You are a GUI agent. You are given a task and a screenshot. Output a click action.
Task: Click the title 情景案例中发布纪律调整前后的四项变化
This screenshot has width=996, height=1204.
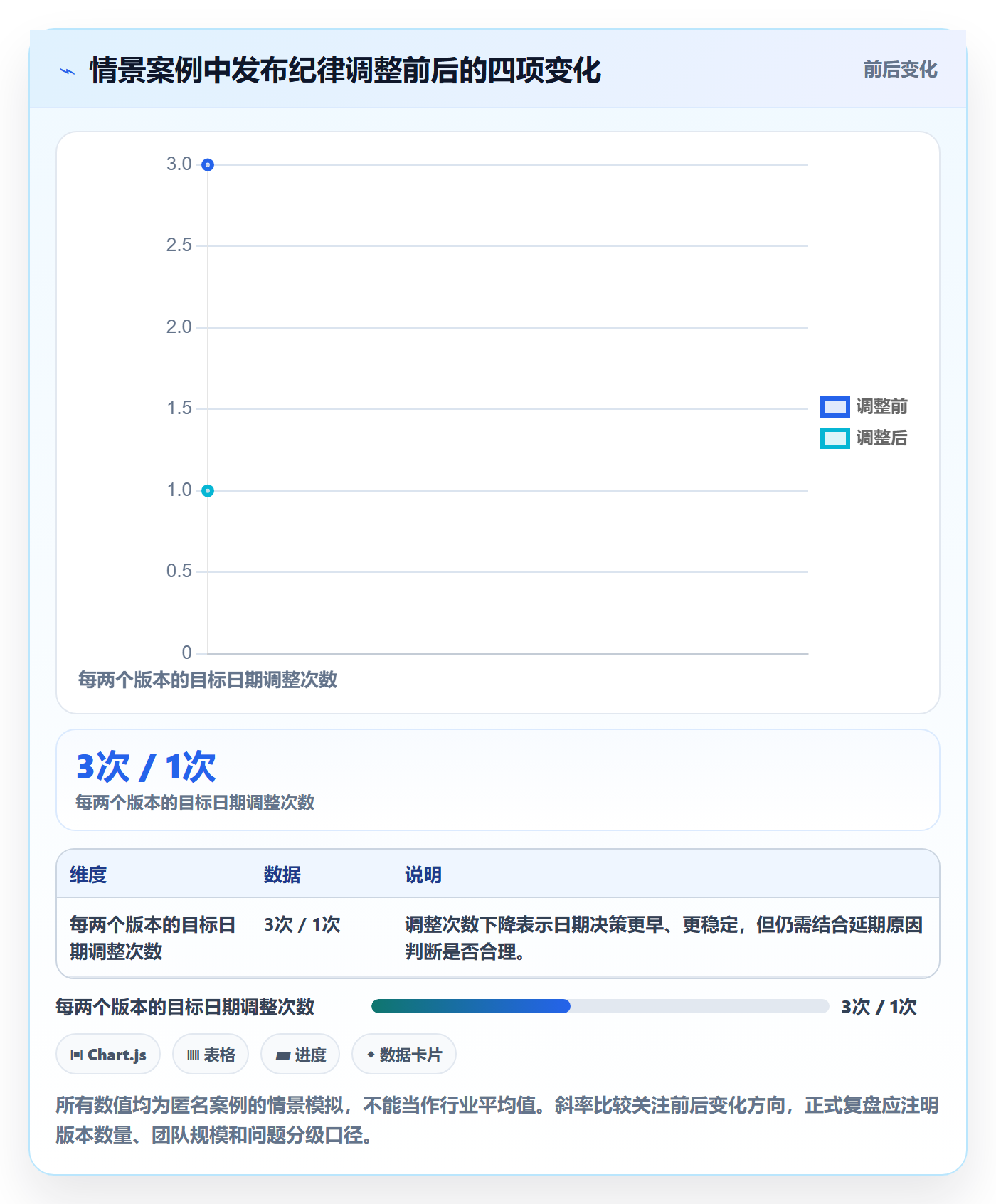(x=346, y=70)
